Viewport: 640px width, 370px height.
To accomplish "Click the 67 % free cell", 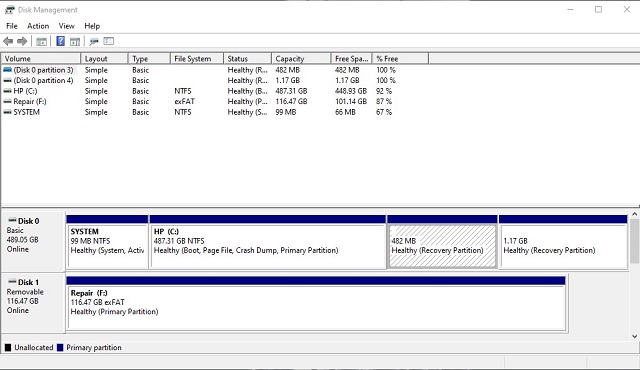I will tap(384, 112).
